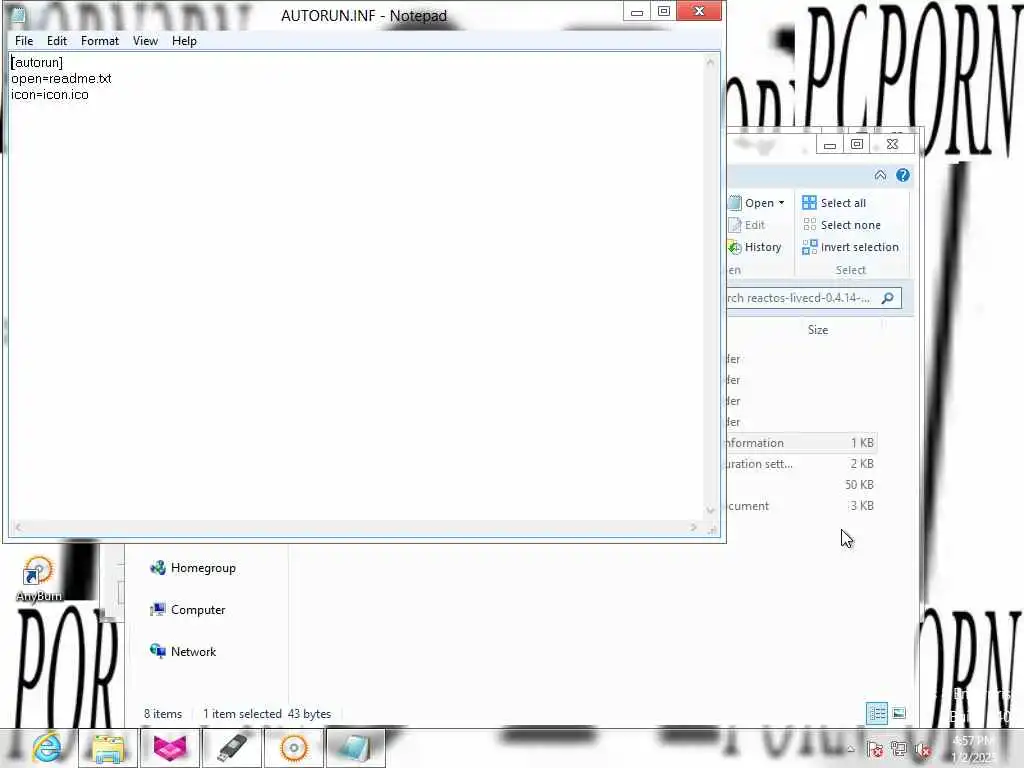
Task: Select the file row showing 2 KB
Action: click(x=801, y=464)
